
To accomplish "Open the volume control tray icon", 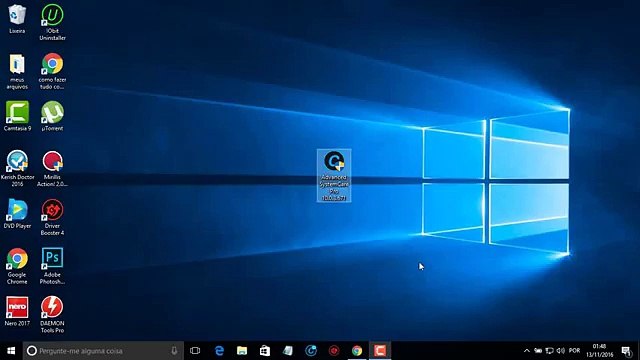I will point(561,351).
